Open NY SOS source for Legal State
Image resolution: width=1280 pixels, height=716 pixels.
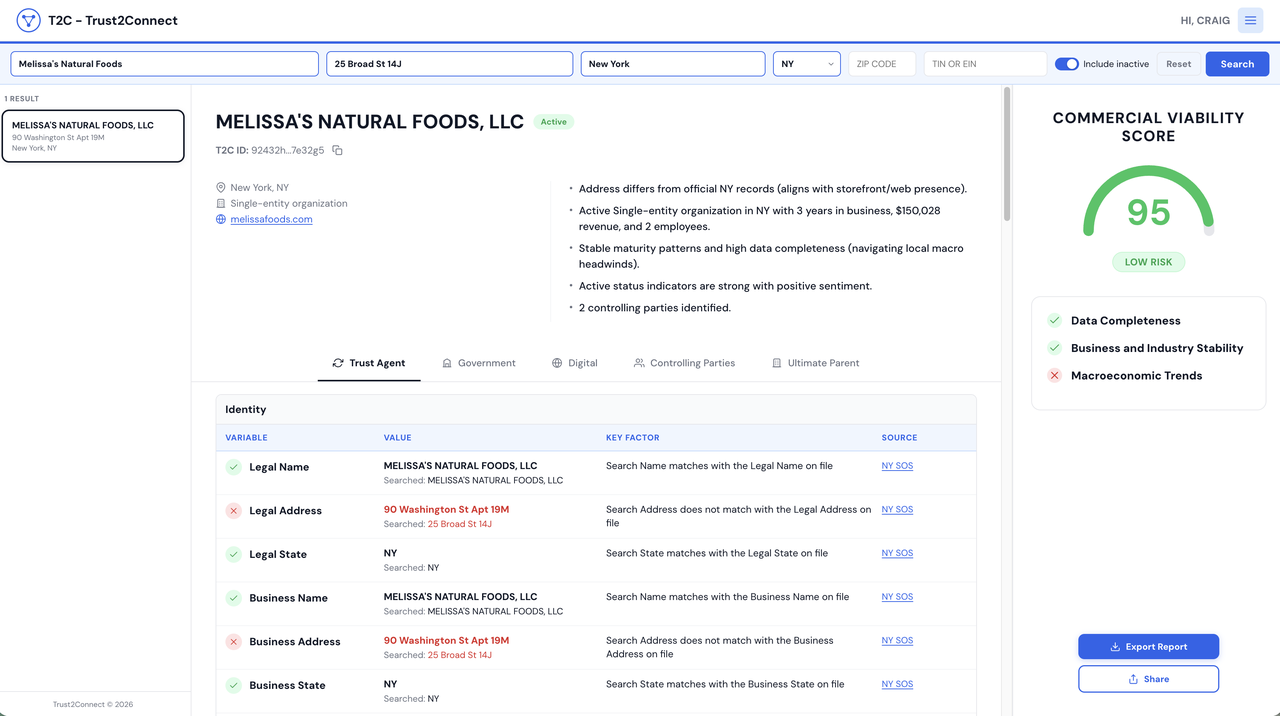click(897, 553)
